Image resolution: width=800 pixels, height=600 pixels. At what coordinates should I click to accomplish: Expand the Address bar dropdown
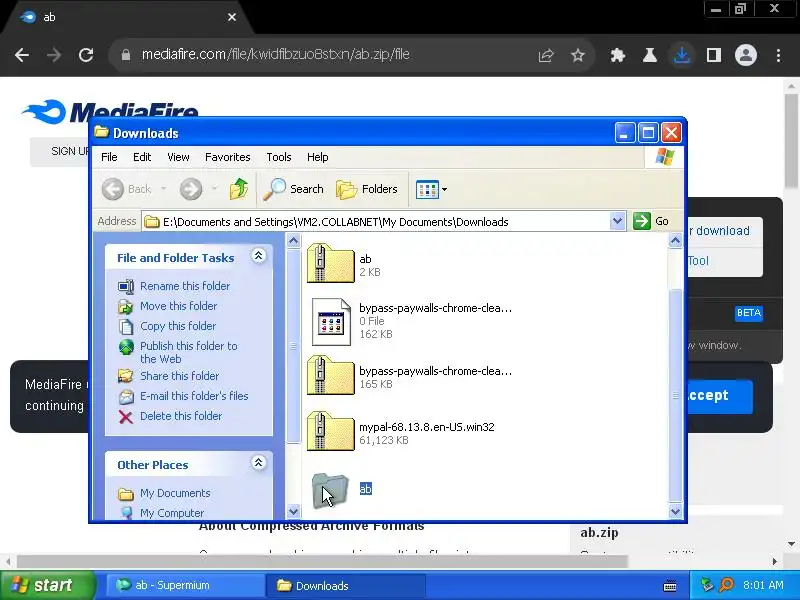point(617,221)
